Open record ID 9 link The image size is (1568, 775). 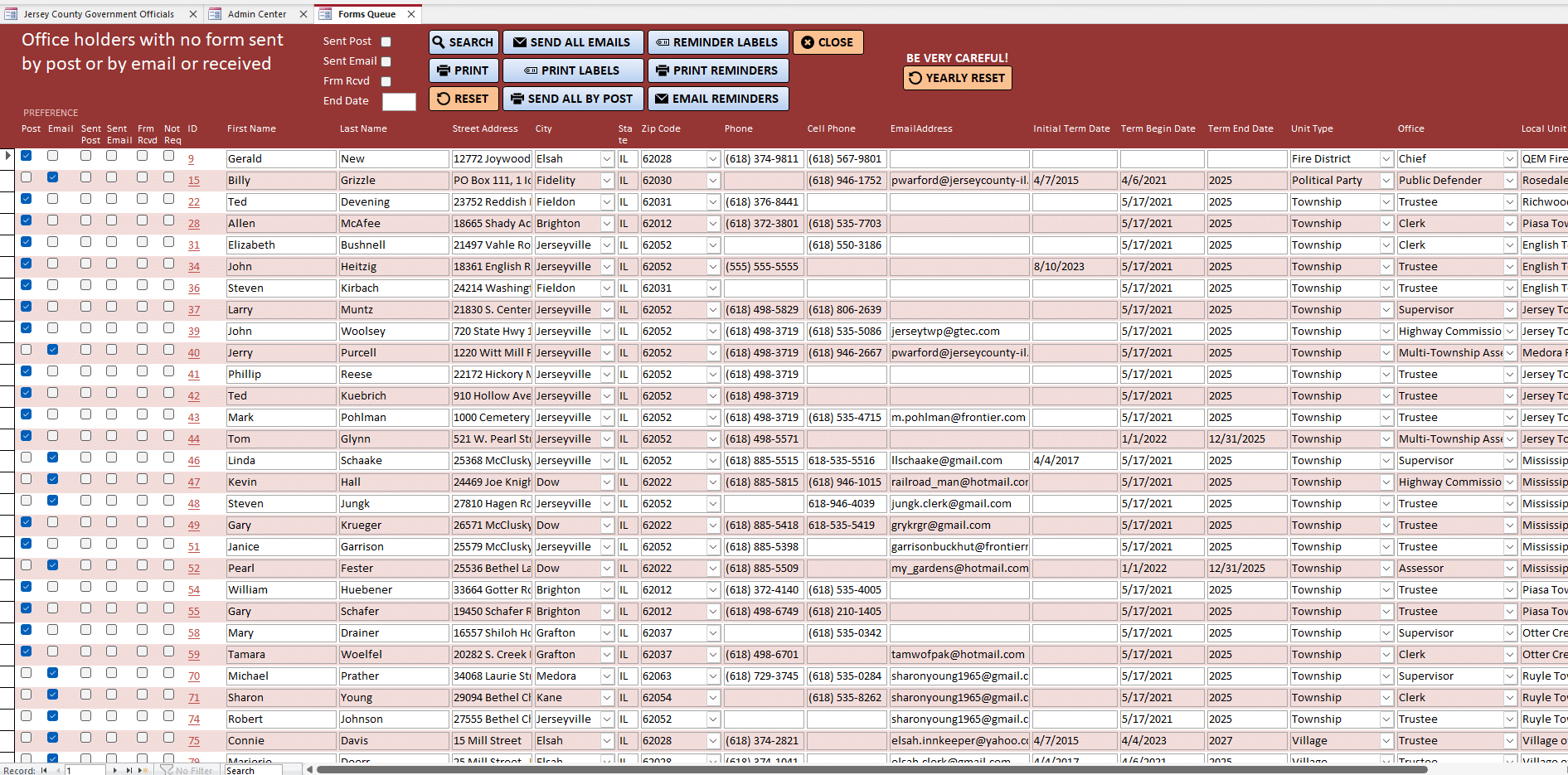[191, 159]
